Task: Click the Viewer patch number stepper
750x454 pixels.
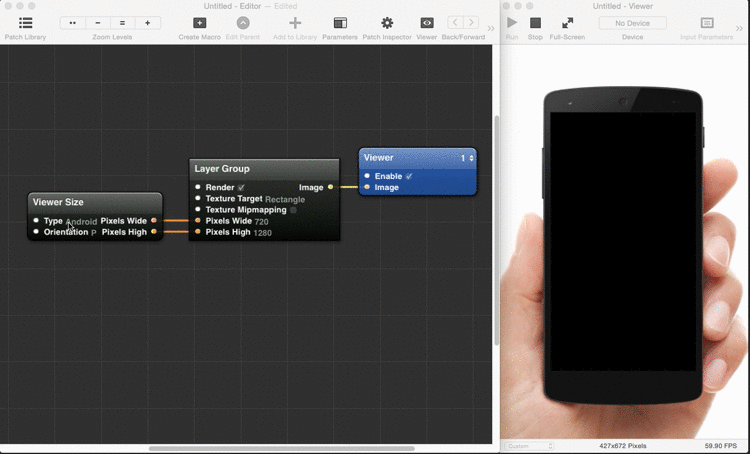Action: point(471,158)
